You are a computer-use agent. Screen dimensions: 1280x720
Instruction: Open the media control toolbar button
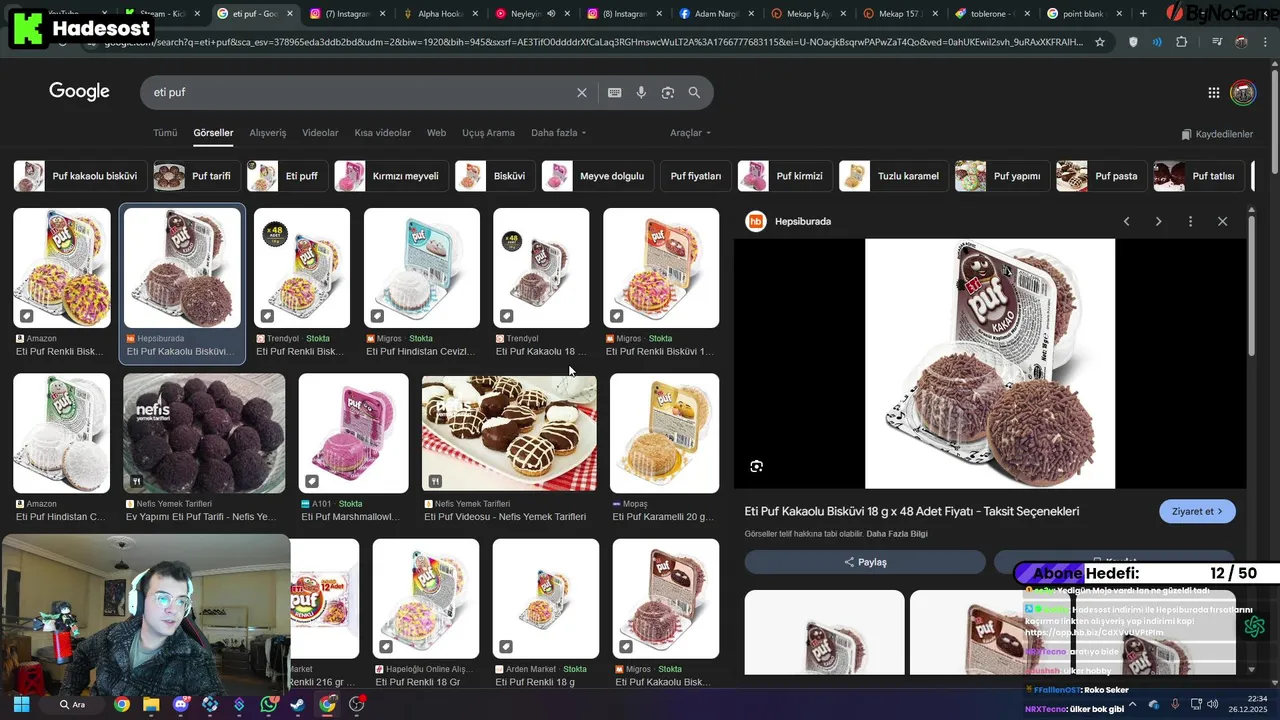pyautogui.click(x=1216, y=42)
